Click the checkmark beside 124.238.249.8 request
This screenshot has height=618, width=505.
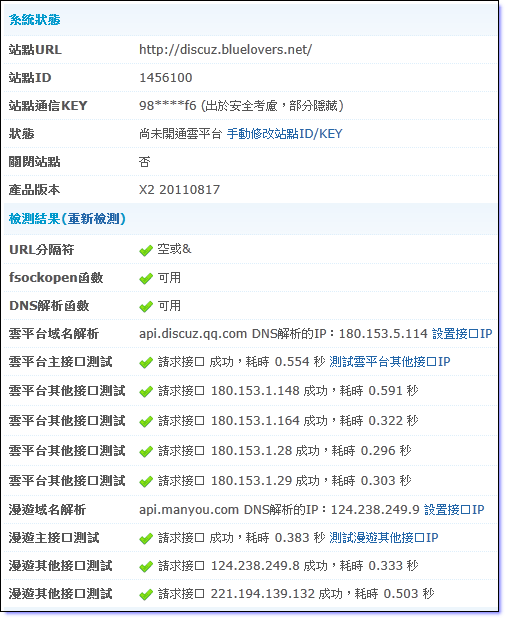pos(146,566)
